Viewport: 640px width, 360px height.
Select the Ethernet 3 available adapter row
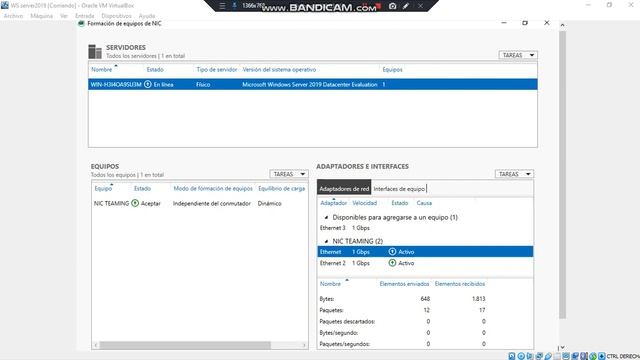pos(425,228)
